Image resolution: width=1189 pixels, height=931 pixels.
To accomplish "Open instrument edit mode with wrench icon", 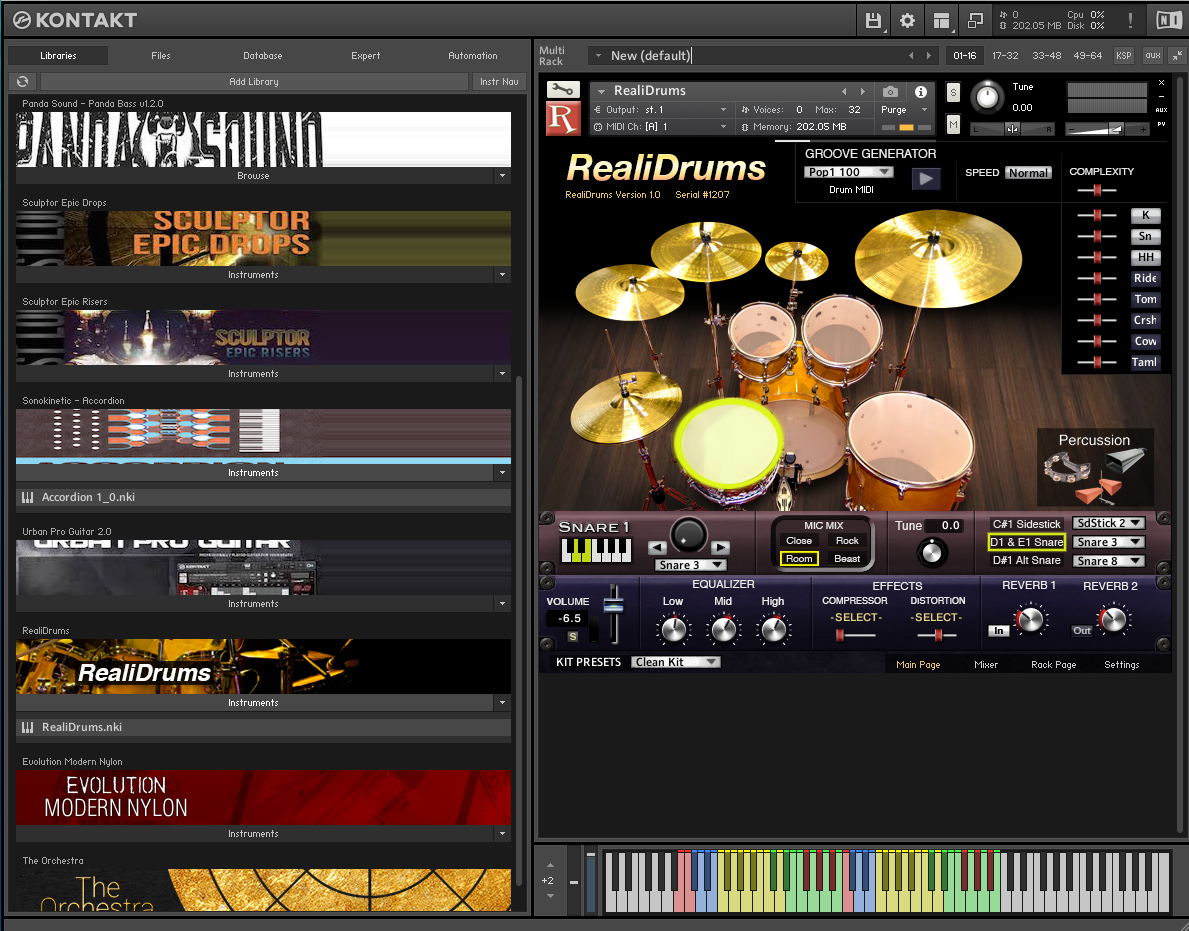I will tap(563, 90).
